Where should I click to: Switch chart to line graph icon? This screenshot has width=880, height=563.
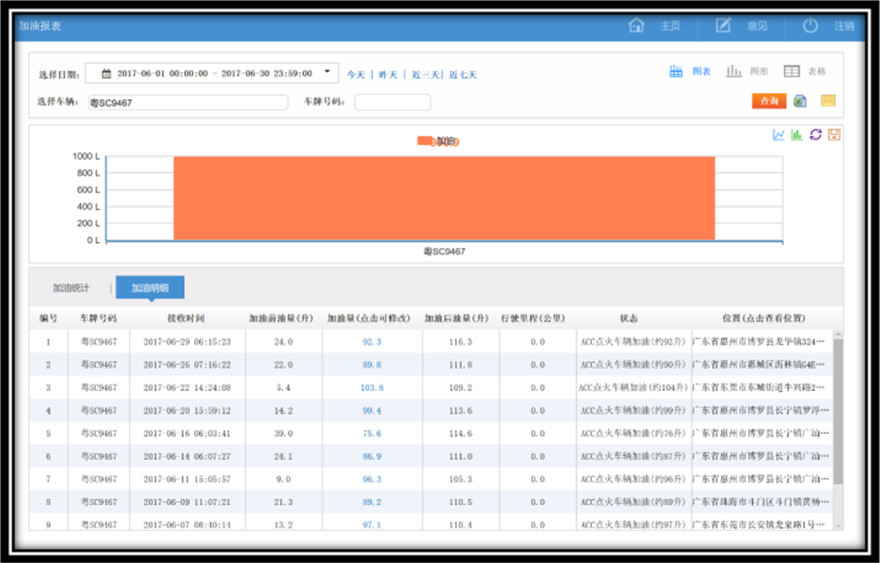779,135
